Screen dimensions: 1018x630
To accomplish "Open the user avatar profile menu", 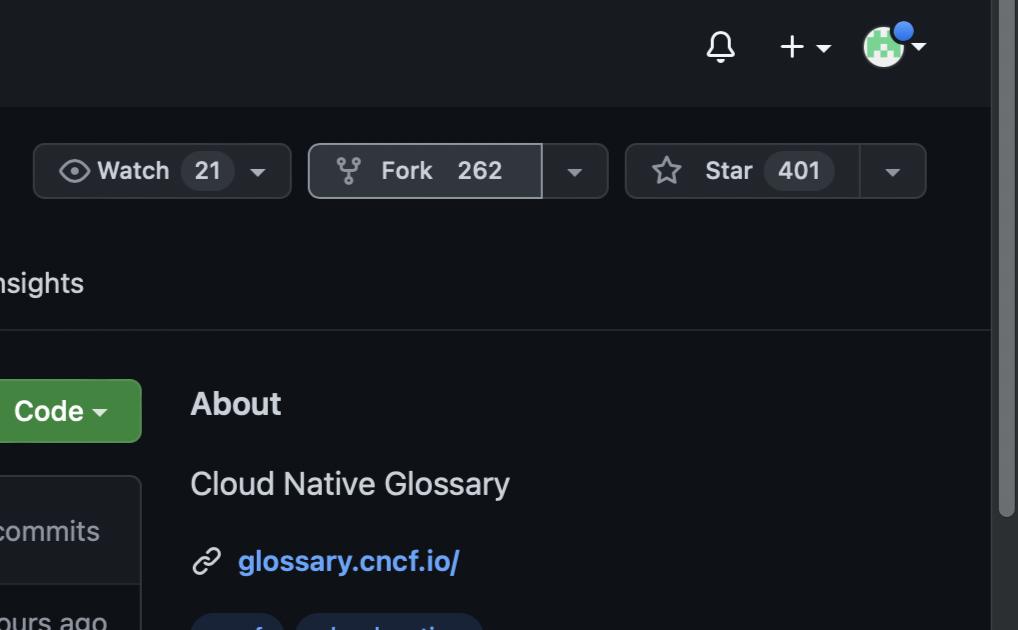I will [883, 47].
